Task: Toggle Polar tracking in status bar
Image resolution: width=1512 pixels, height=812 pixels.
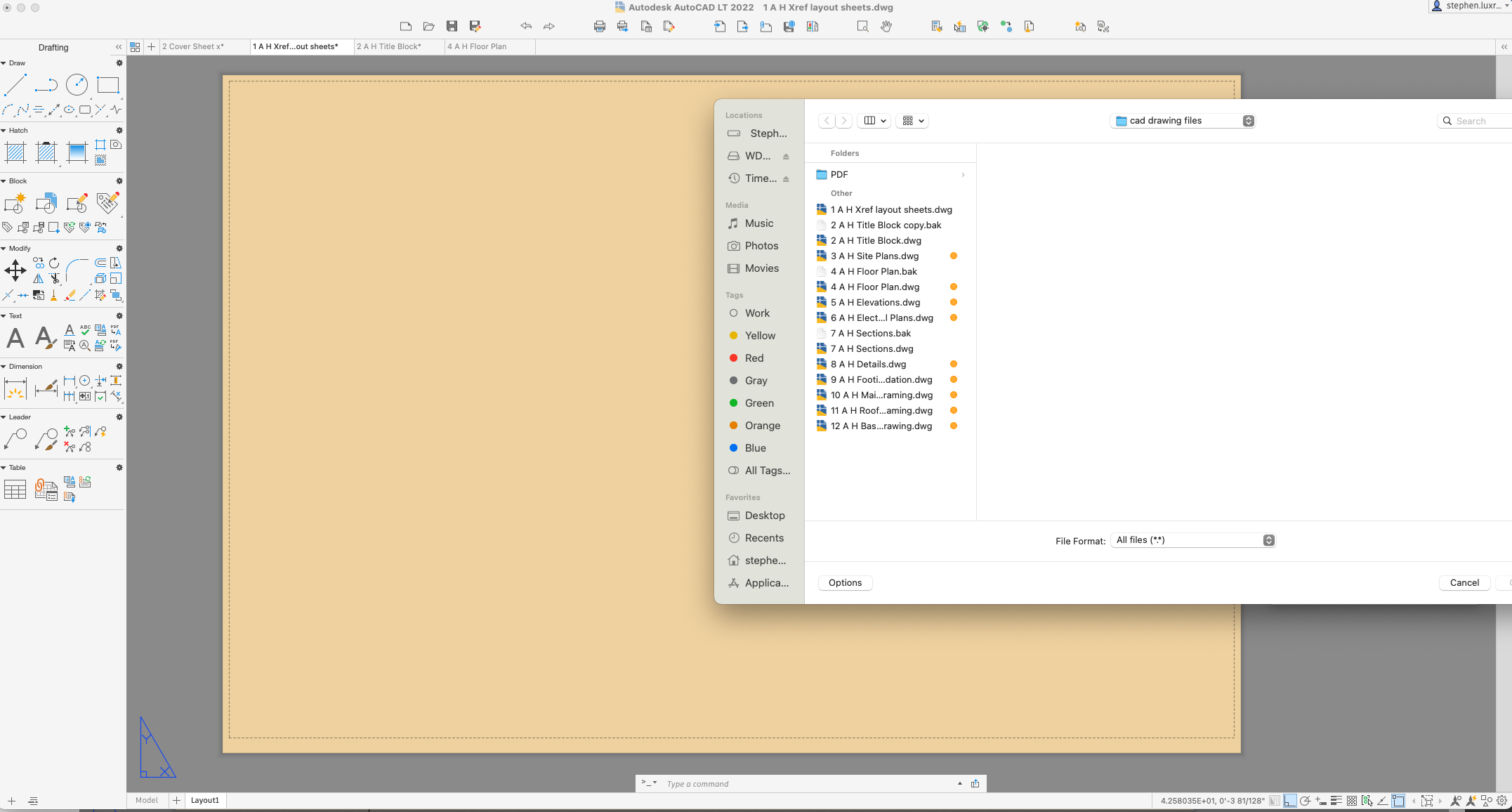Action: click(1305, 801)
